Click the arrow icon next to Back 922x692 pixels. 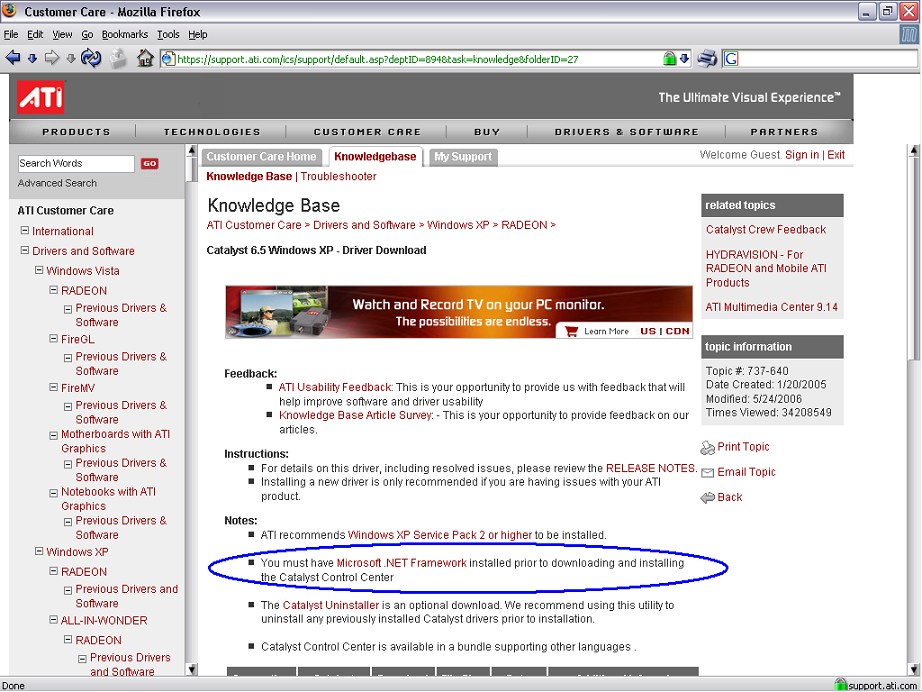(707, 498)
